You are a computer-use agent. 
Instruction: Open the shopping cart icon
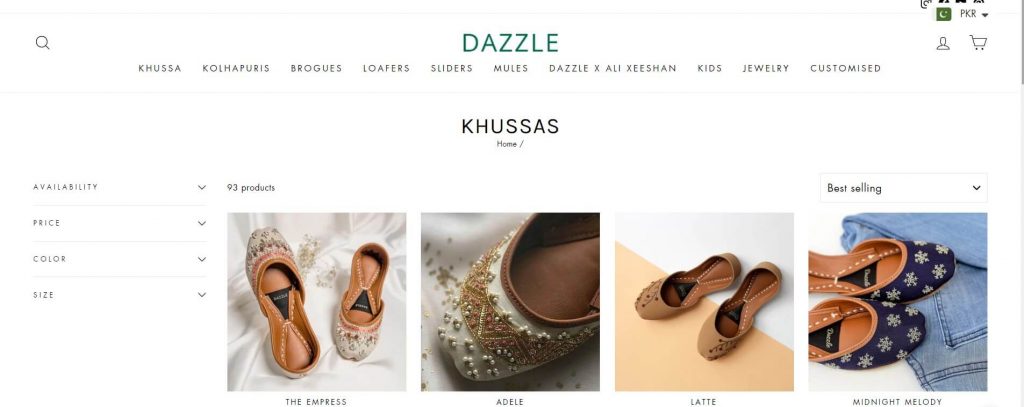[978, 42]
